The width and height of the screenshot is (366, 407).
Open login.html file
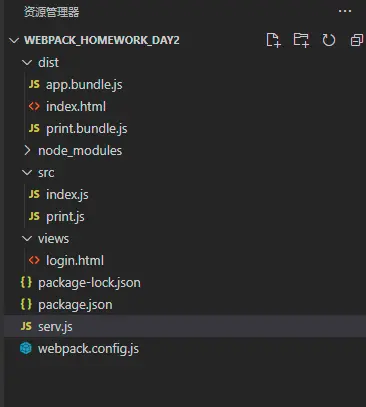tap(75, 261)
